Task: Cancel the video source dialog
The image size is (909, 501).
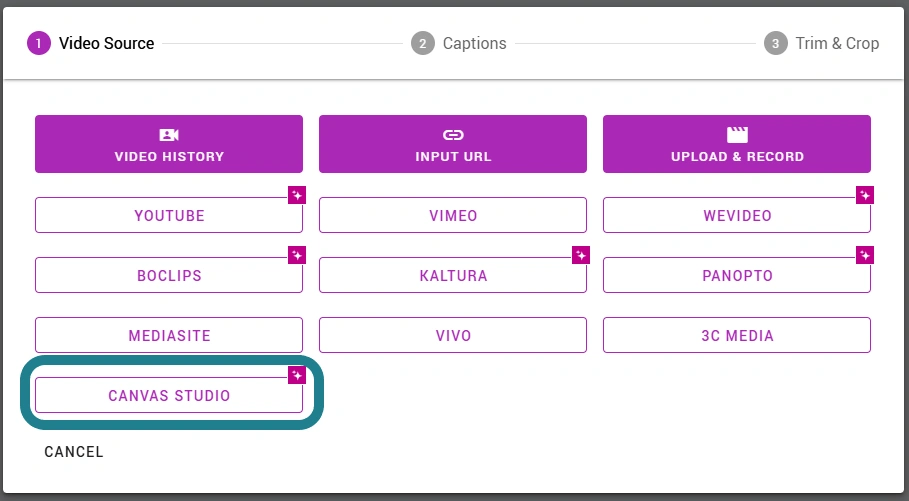Action: [74, 452]
